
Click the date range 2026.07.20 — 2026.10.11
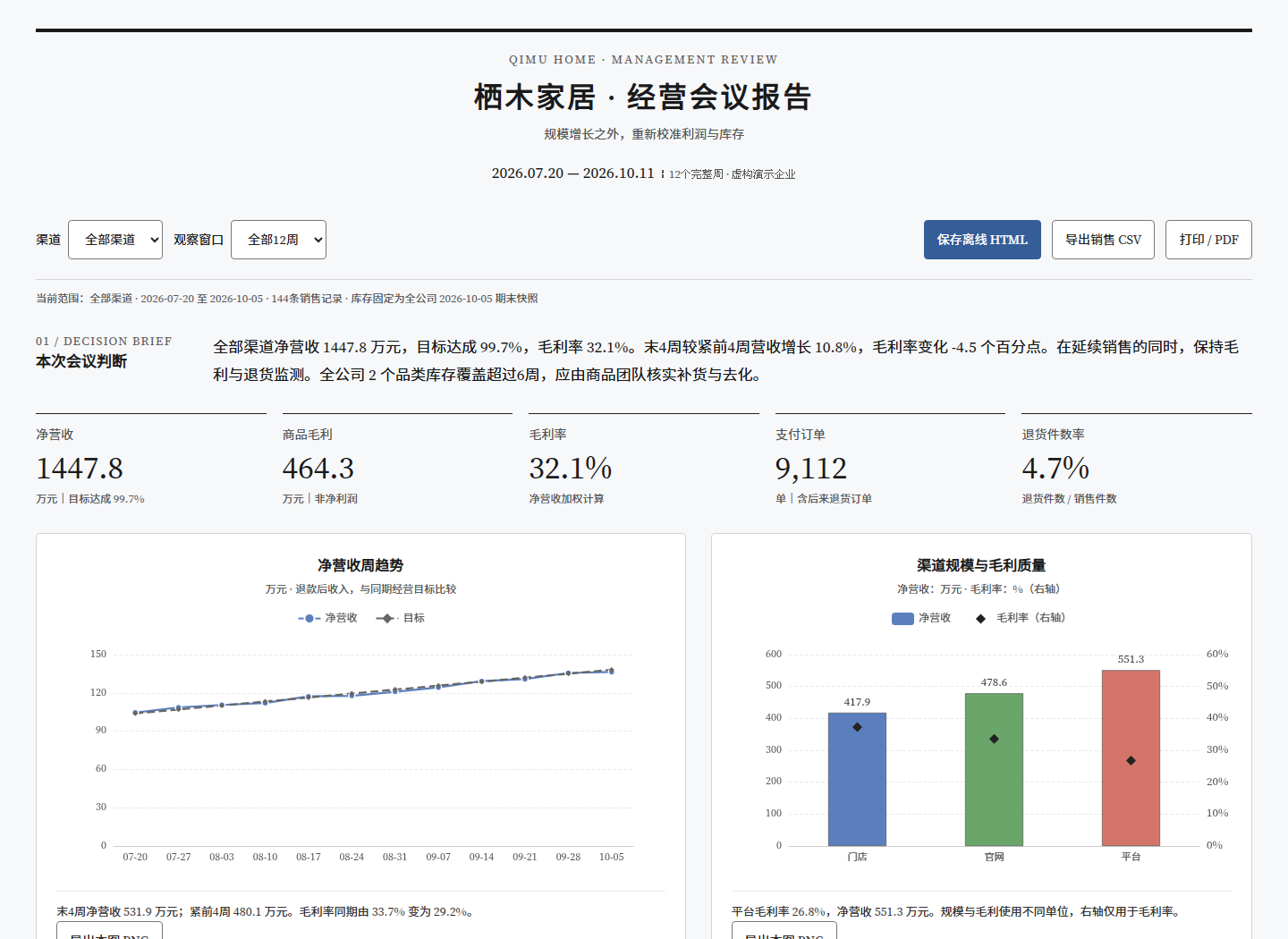572,173
